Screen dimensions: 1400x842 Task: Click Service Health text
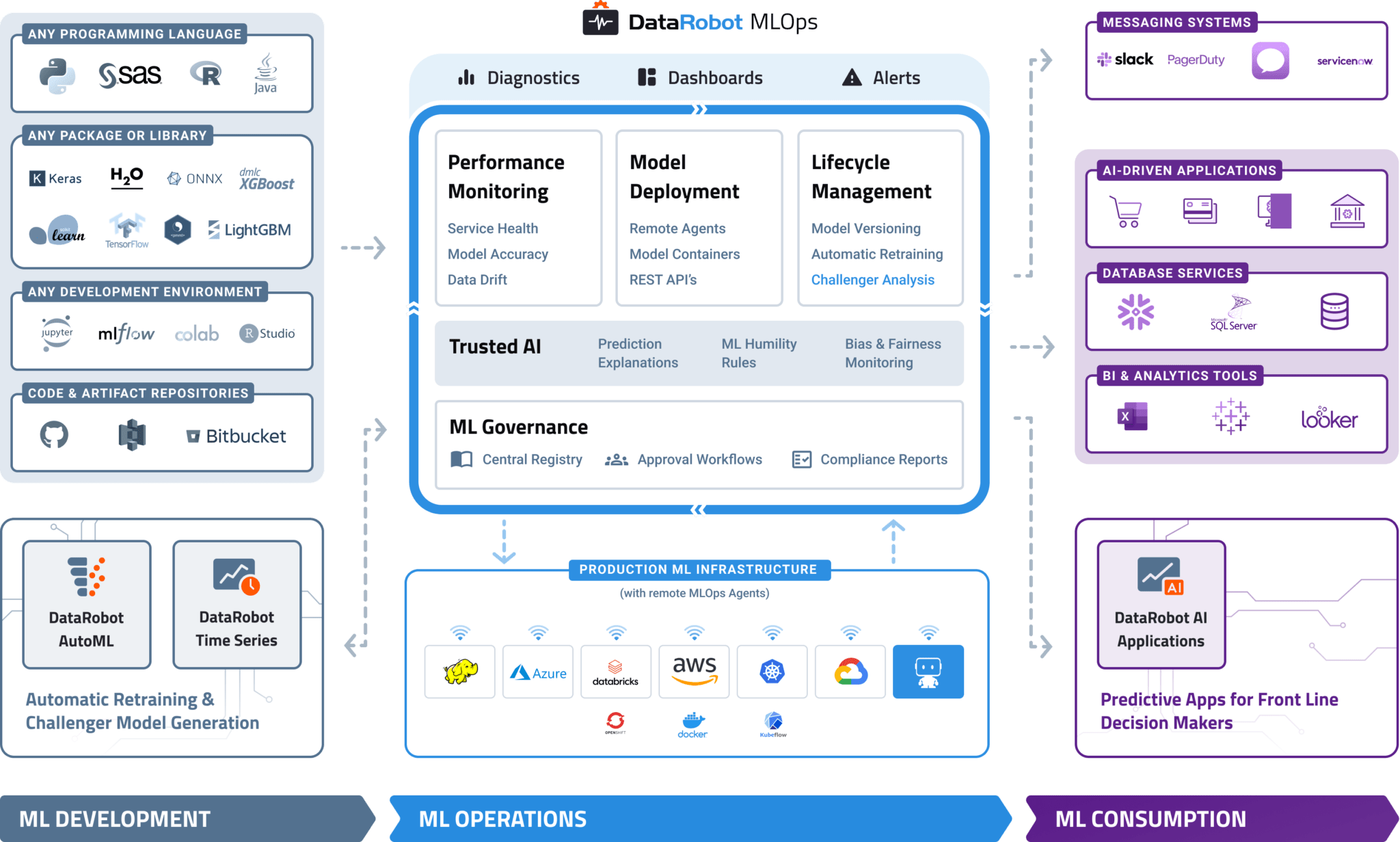493,228
